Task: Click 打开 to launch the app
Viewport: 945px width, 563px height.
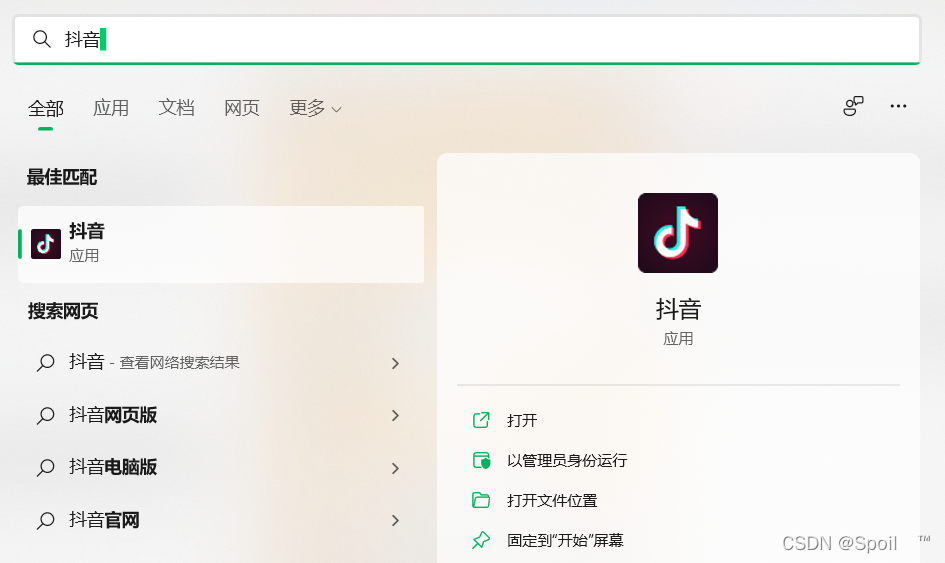Action: click(522, 420)
